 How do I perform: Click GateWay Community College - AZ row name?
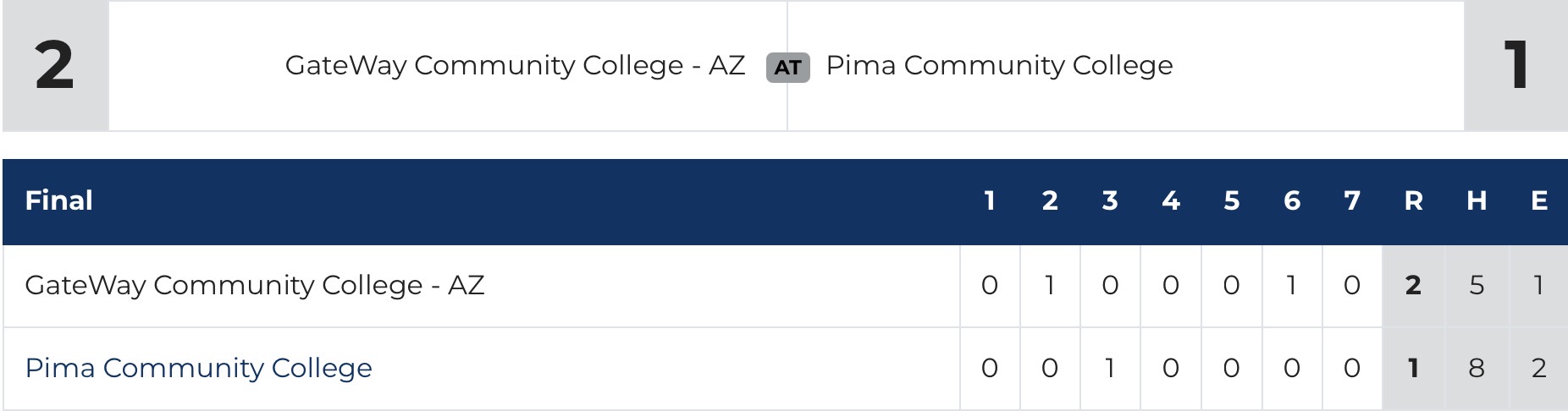(254, 285)
